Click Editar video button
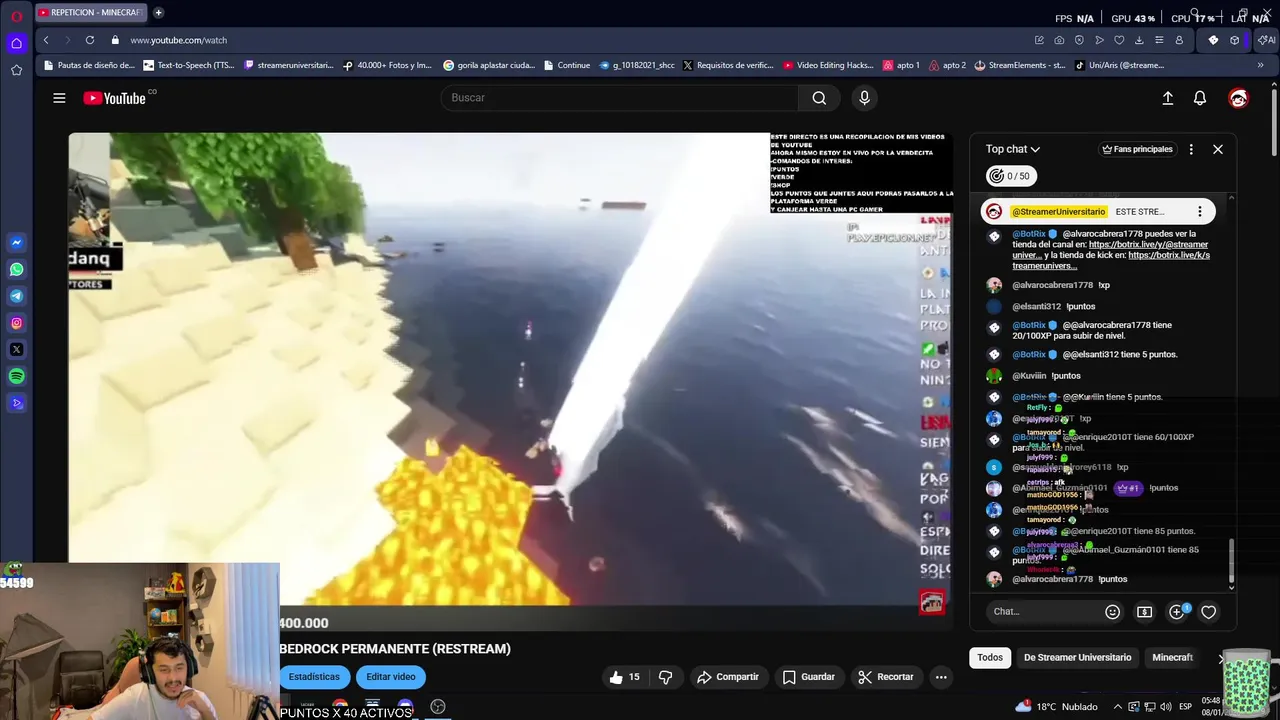 391,677
